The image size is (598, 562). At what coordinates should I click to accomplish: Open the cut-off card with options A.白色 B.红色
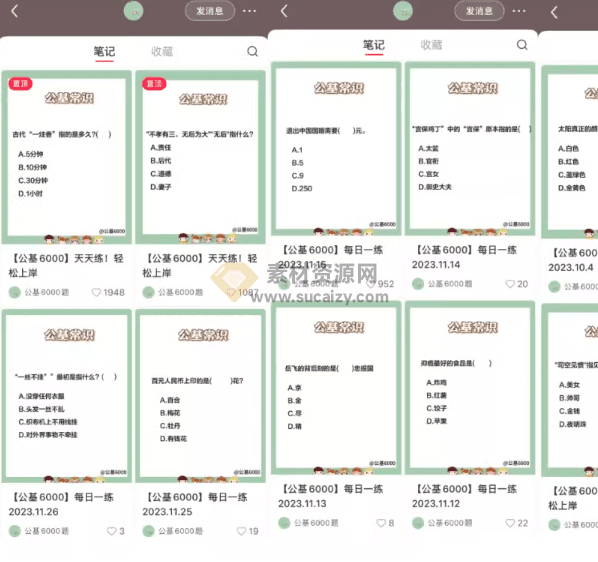pyautogui.click(x=570, y=152)
